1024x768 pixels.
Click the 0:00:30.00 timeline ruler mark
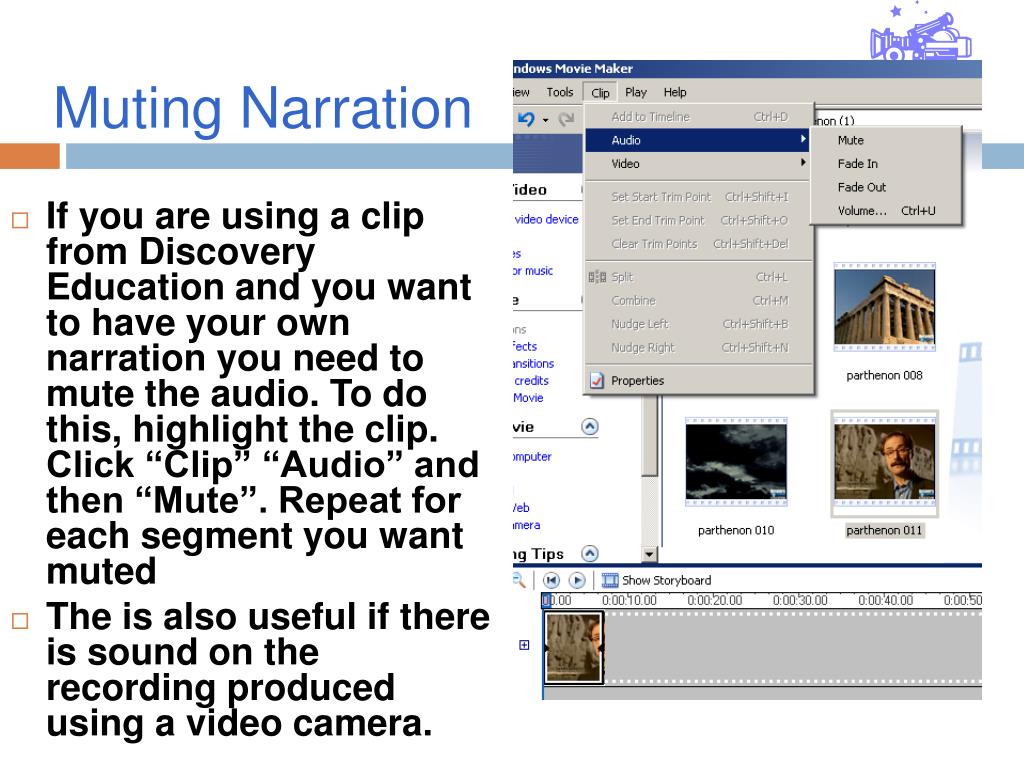(x=800, y=600)
